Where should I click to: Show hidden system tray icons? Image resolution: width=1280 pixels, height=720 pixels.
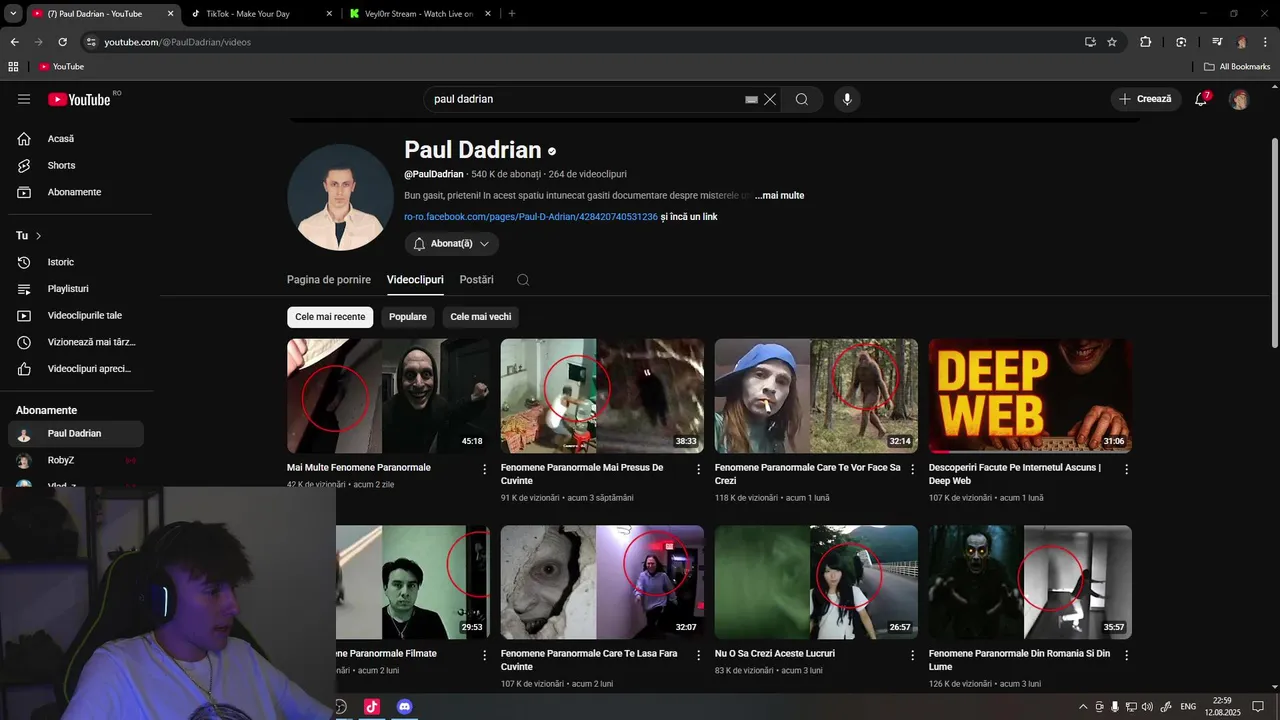[x=1082, y=706]
